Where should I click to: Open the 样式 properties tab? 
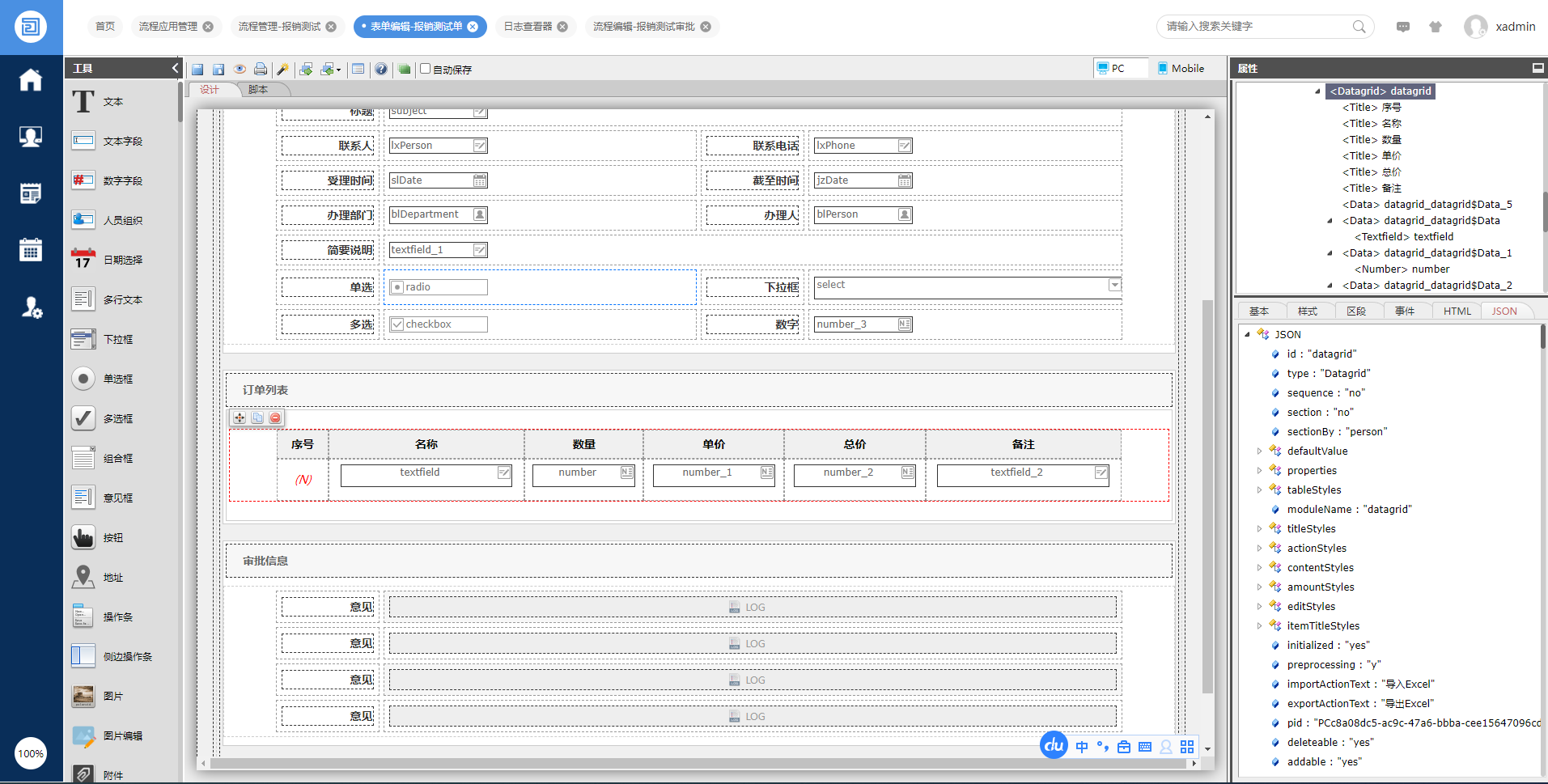pos(1307,311)
